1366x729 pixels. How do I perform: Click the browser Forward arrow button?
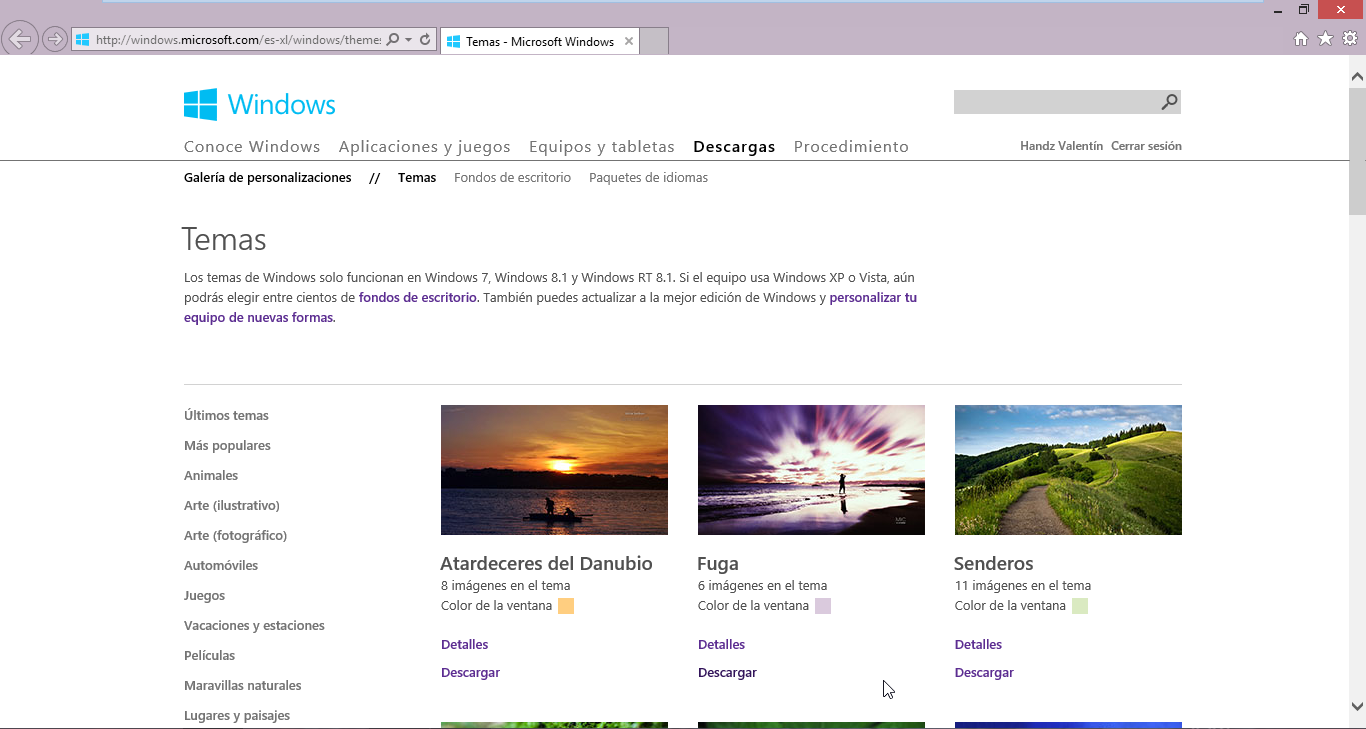pos(55,40)
